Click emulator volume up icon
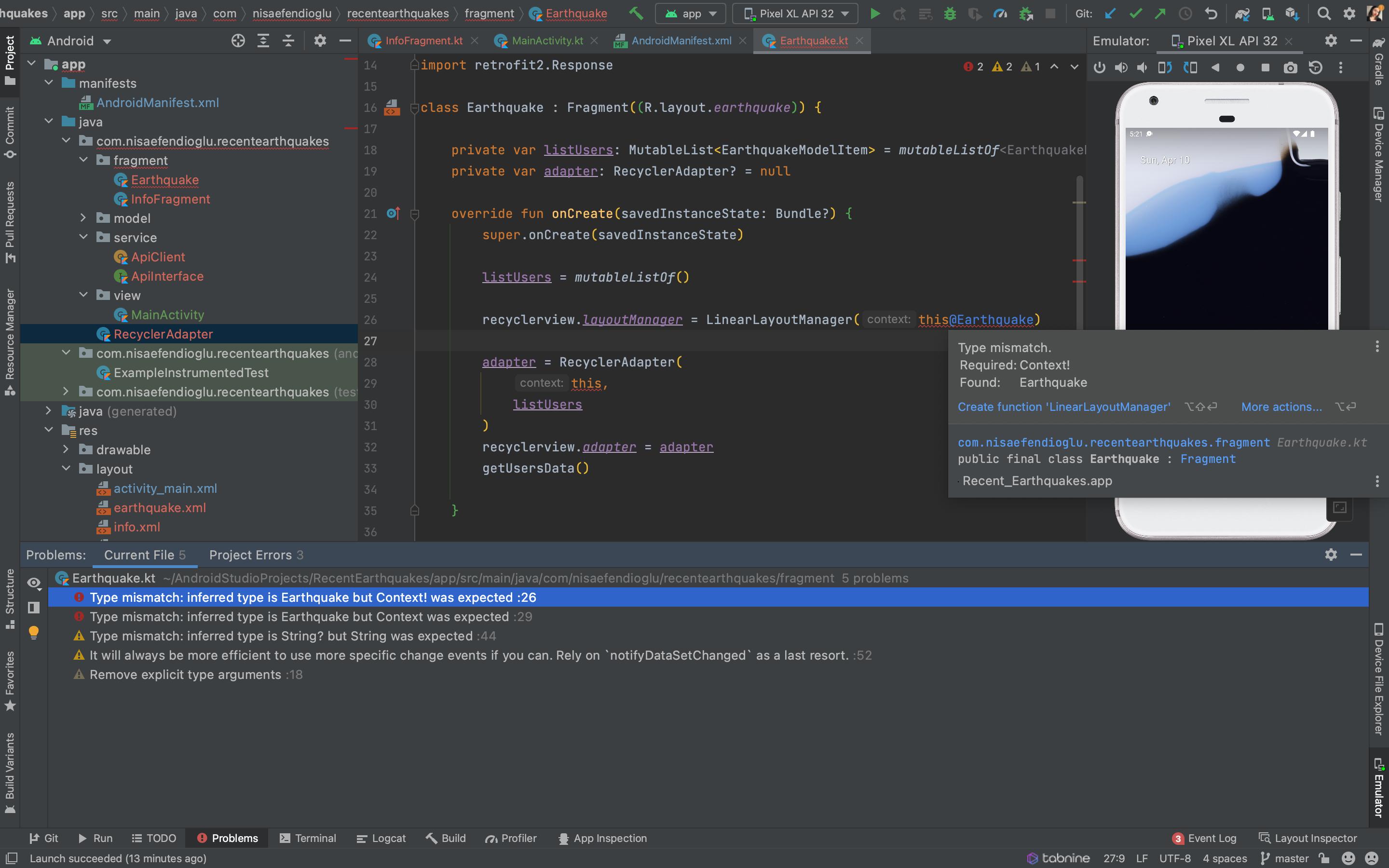Viewport: 1389px width, 868px height. pyautogui.click(x=1120, y=68)
